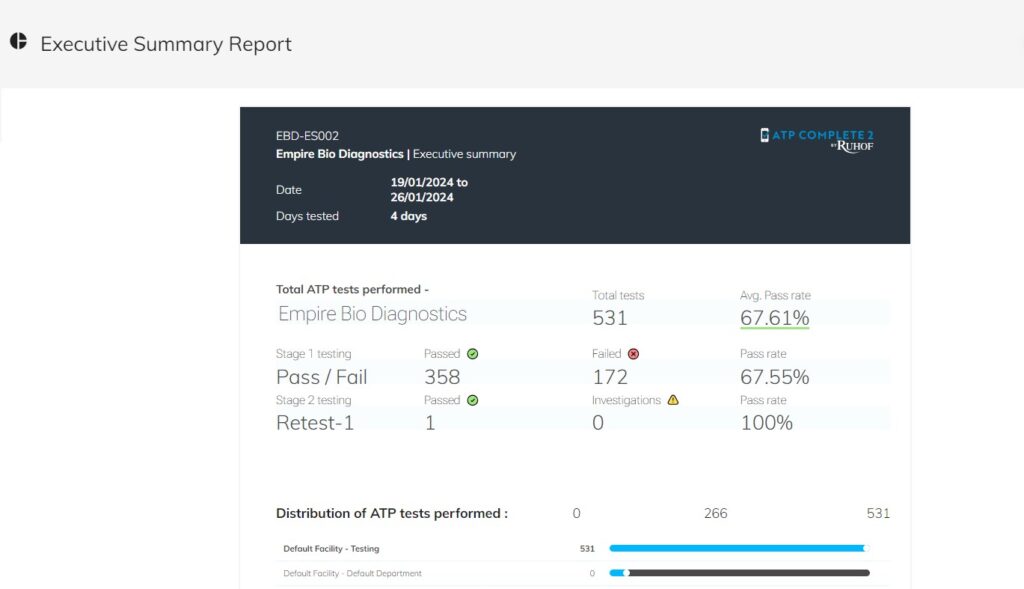Click the Default Facility - Testing blue progress bar
Viewport: 1024px width, 589px height.
[739, 549]
